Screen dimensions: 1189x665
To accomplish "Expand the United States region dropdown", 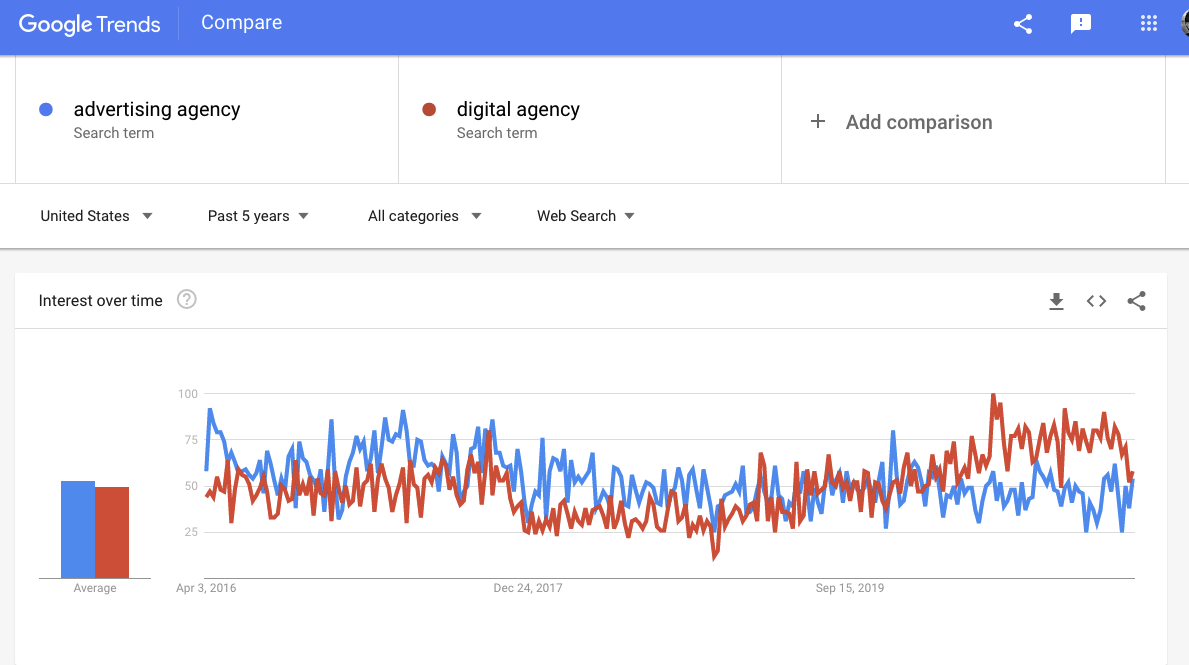I will click(96, 216).
